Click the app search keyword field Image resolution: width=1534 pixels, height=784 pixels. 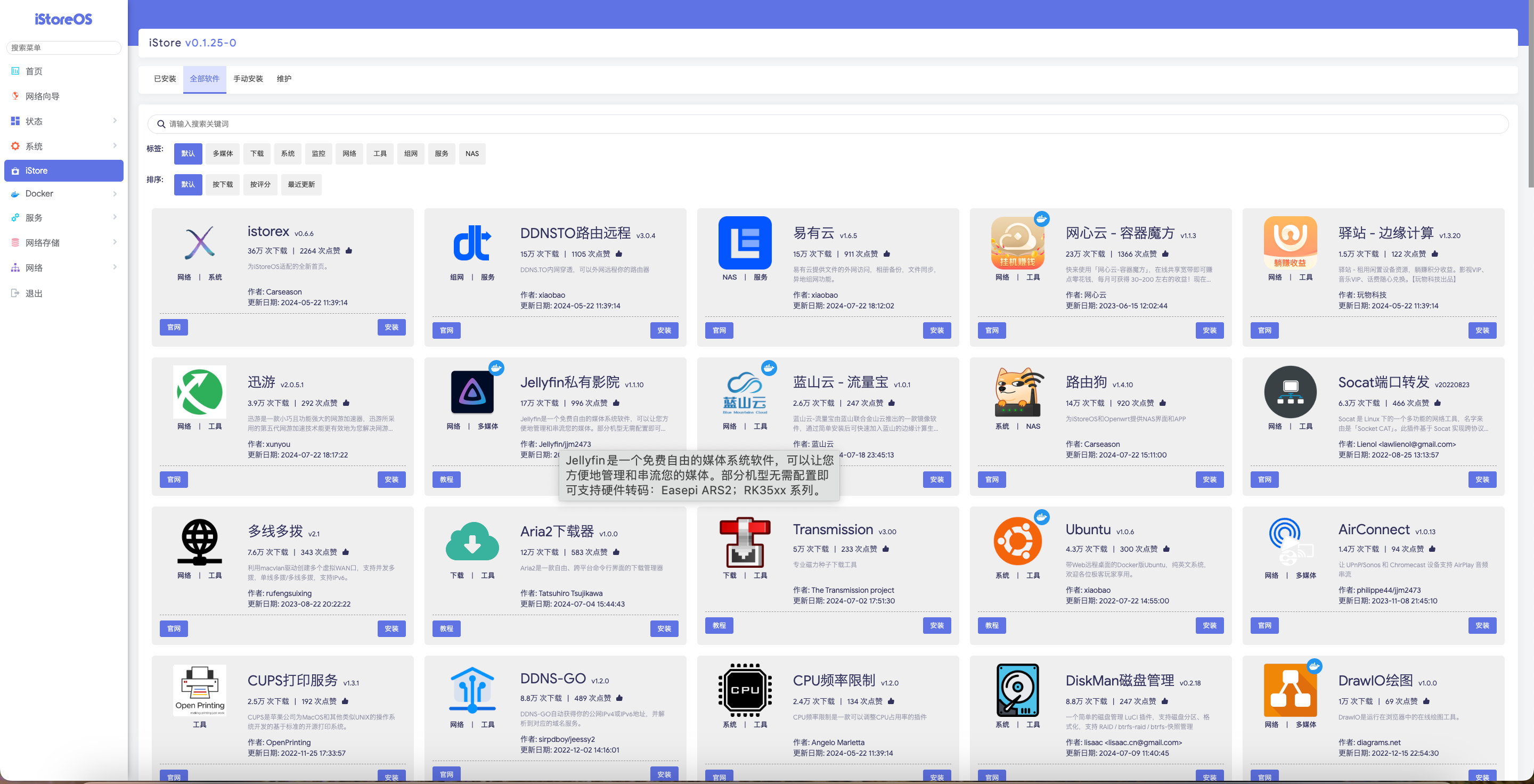point(828,124)
